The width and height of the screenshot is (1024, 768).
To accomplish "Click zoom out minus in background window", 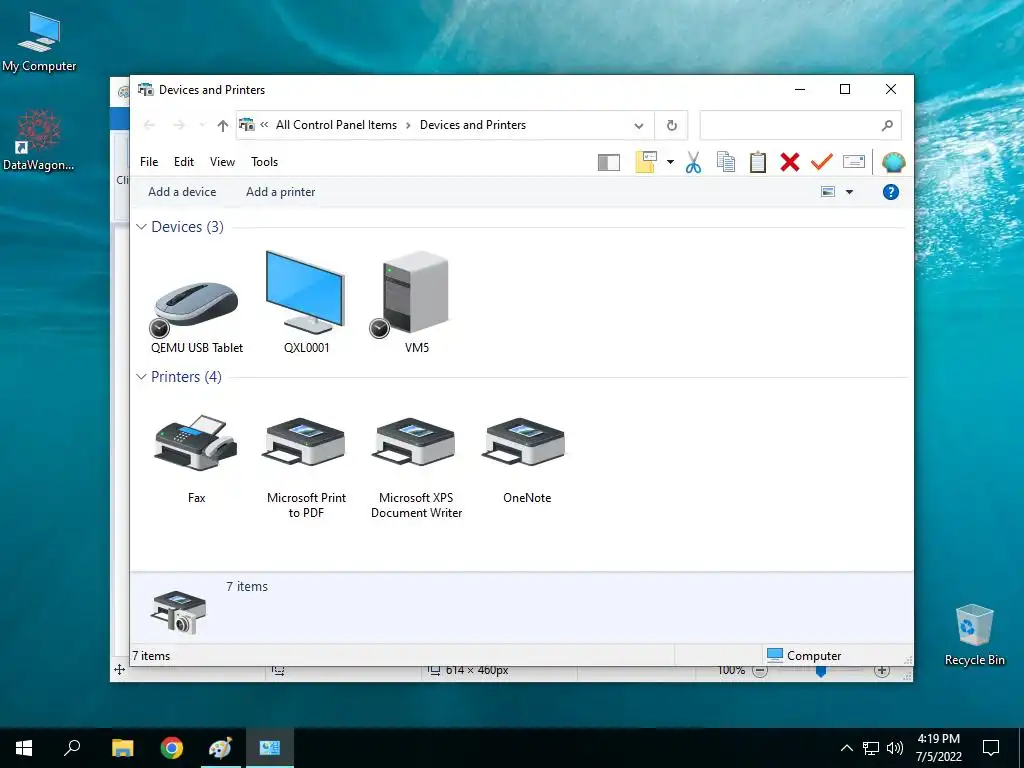I will tap(760, 671).
